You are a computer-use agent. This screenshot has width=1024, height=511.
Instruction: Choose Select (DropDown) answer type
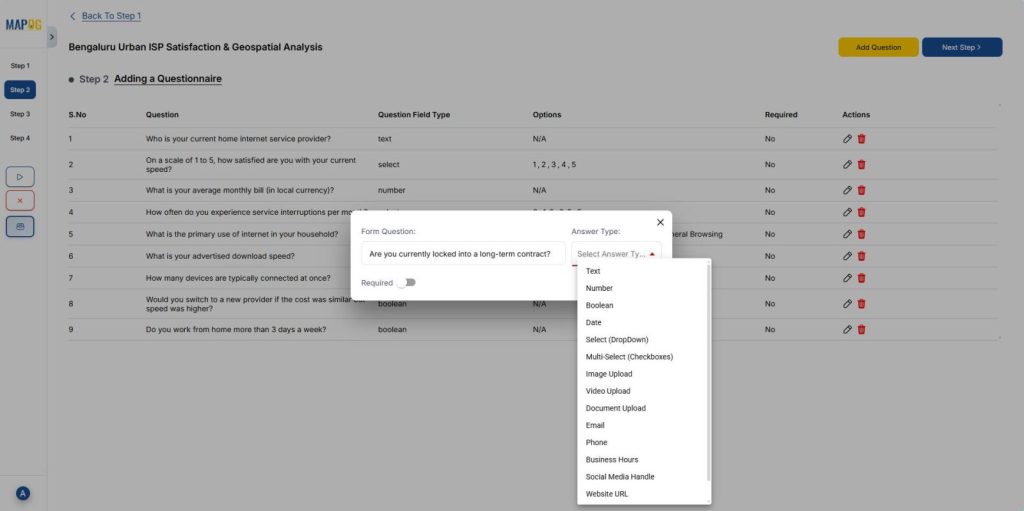643,340
